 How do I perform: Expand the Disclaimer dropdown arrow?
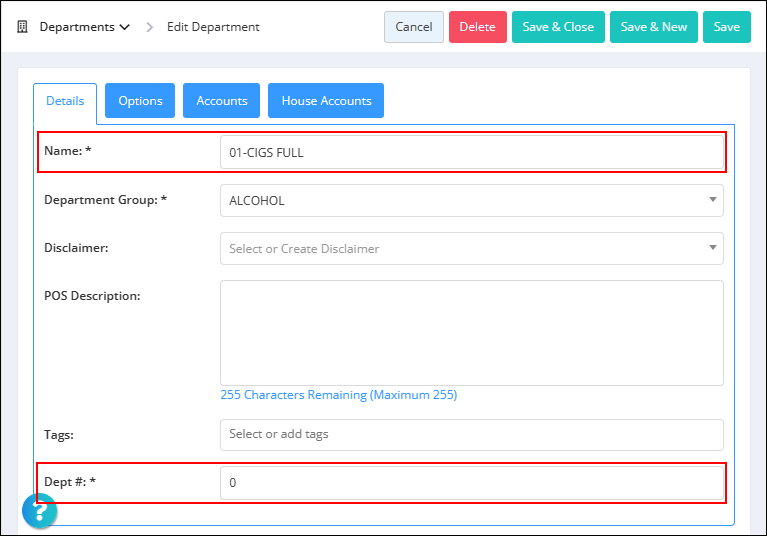click(713, 247)
